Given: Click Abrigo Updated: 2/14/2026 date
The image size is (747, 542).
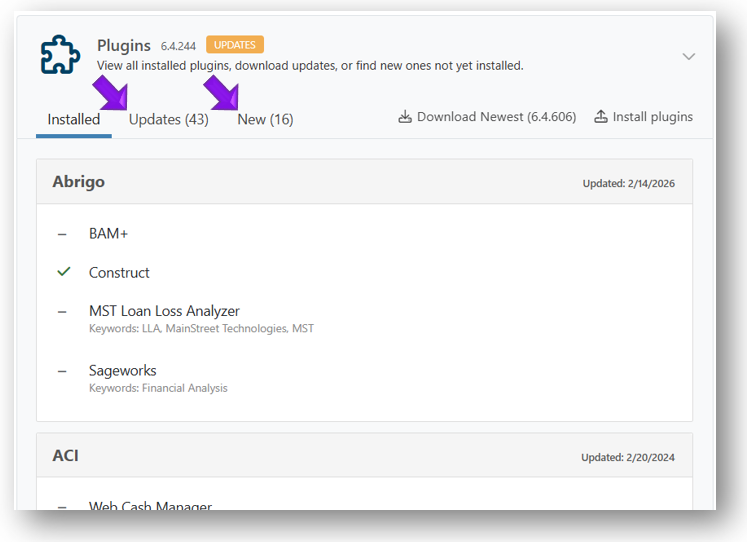Looking at the screenshot, I should [628, 183].
